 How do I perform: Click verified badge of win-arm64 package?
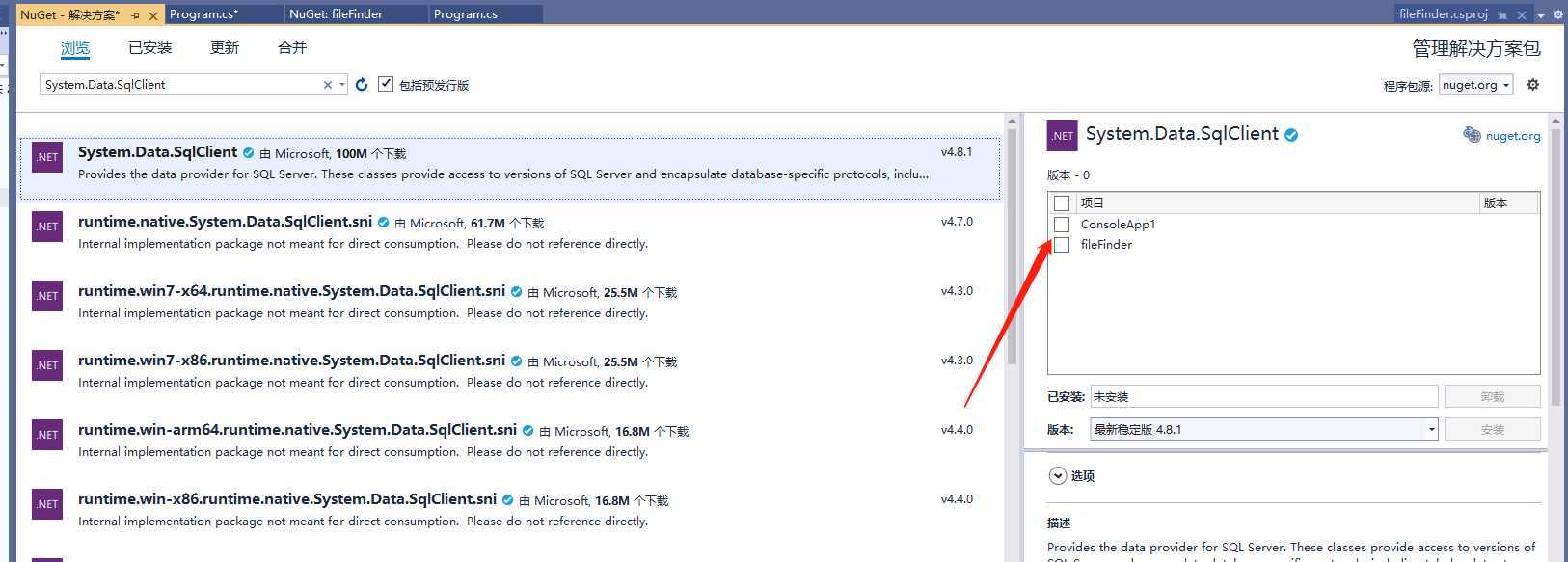coord(527,431)
